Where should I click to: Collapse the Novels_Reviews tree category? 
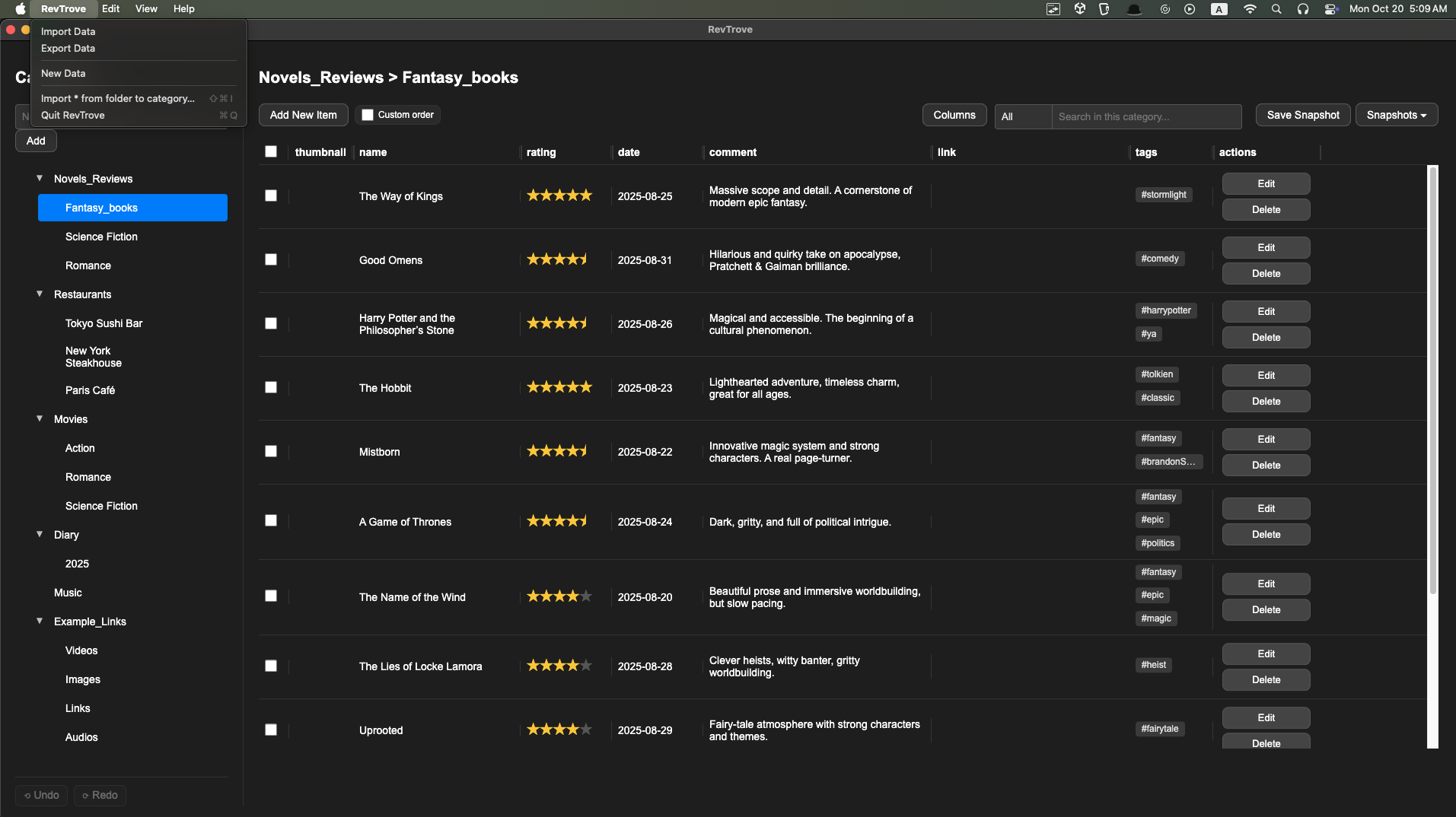coord(40,178)
